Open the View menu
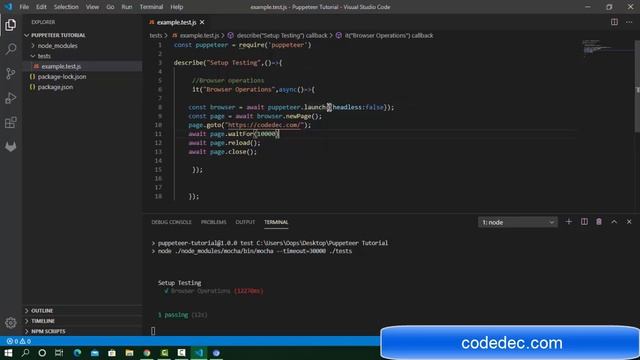 pyautogui.click(x=92, y=7)
